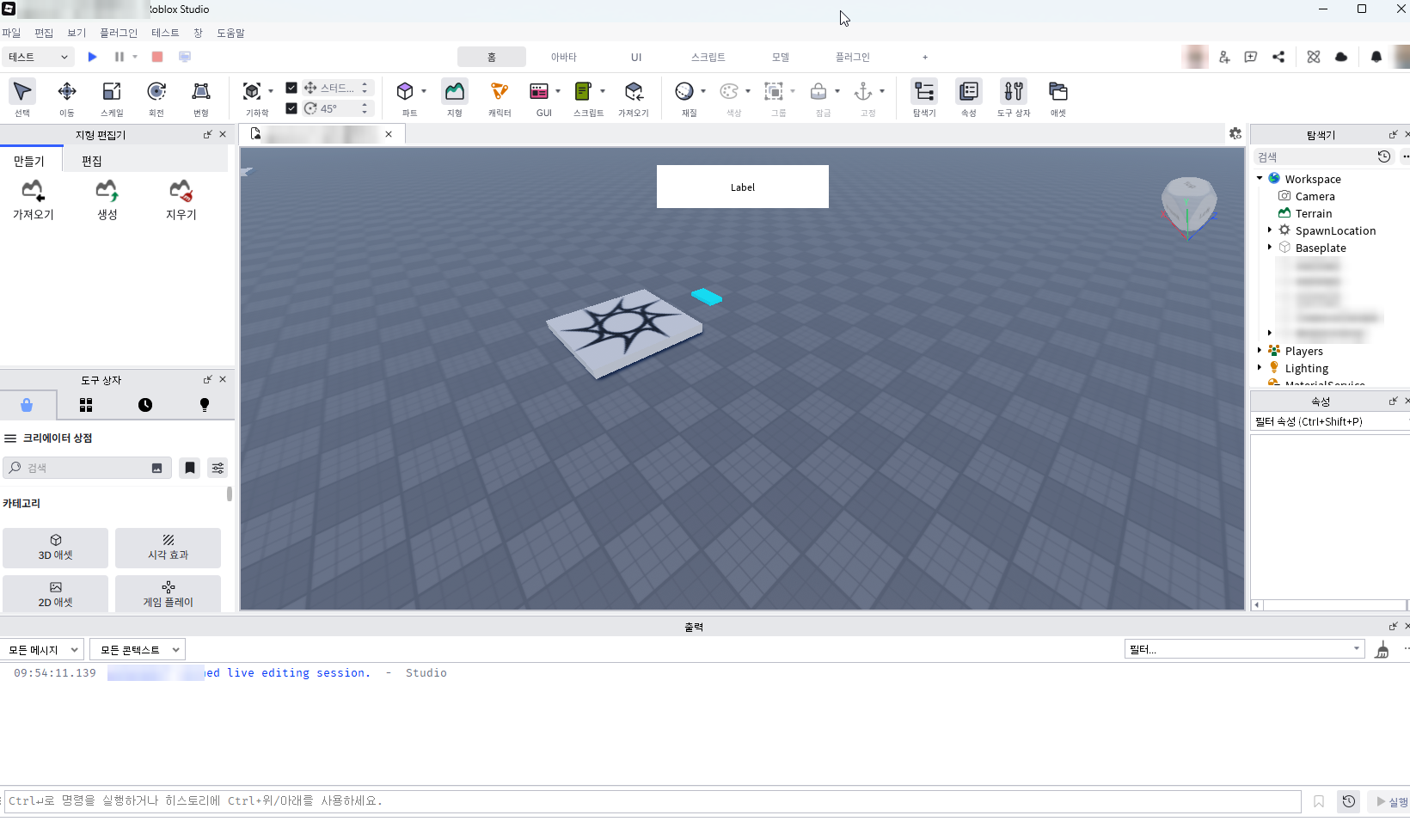This screenshot has width=1410, height=840.
Task: Activate the 이동 (Move) tool
Action: click(x=67, y=97)
